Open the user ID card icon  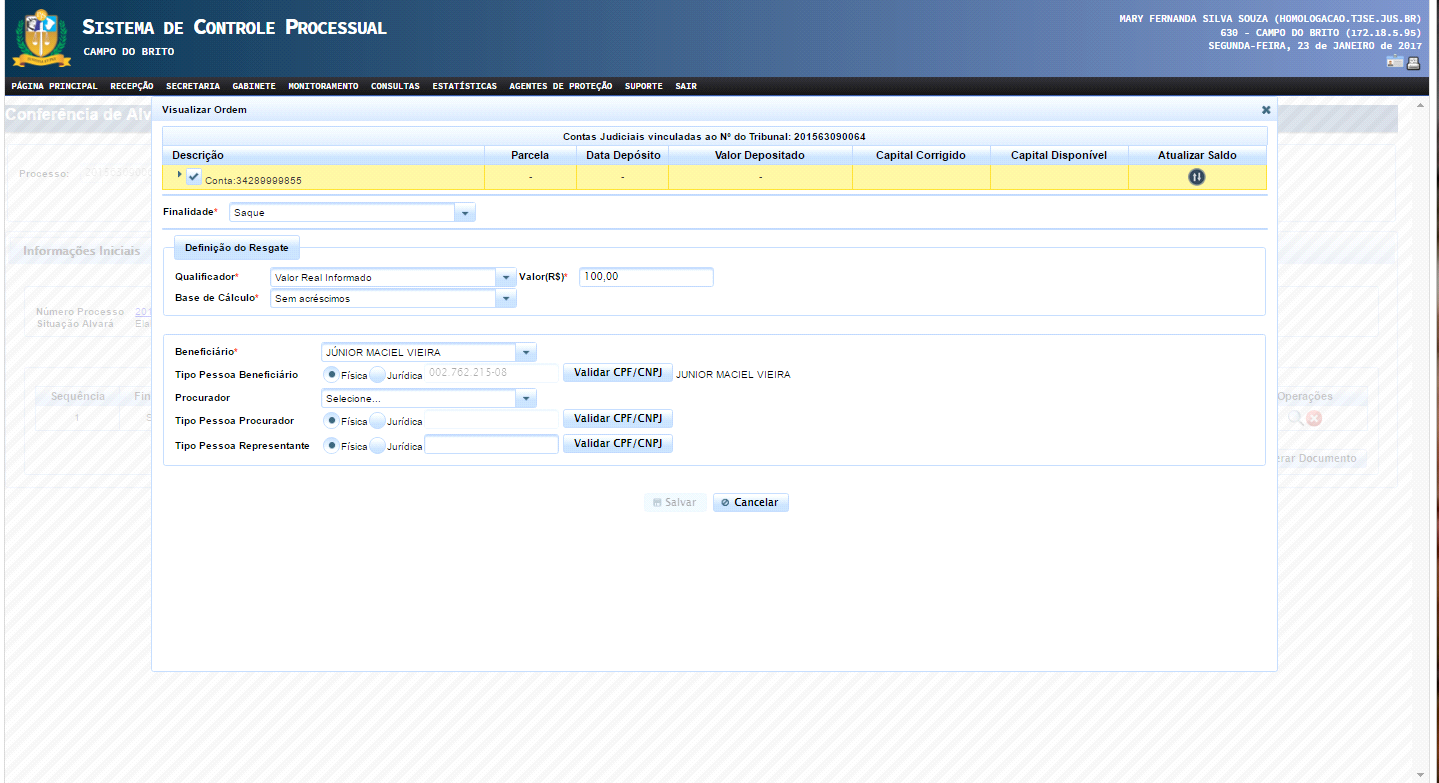point(1394,63)
